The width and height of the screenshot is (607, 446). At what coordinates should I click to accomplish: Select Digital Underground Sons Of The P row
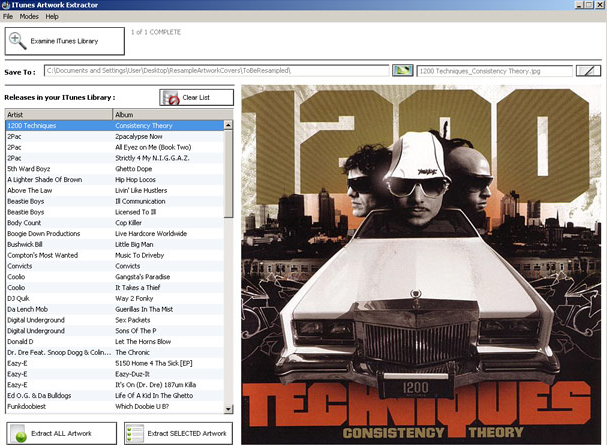(114, 331)
